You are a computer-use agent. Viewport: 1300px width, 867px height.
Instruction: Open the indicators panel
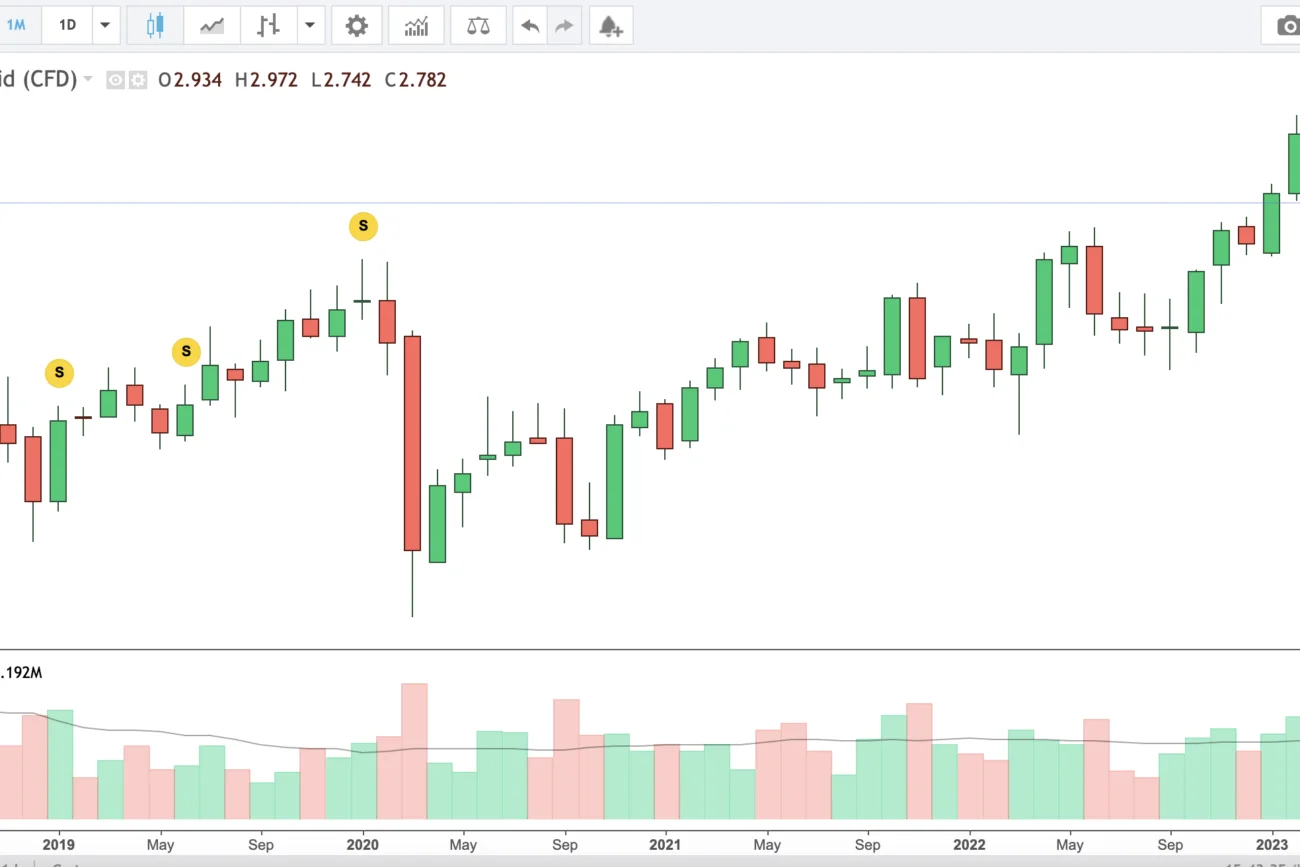tap(416, 26)
